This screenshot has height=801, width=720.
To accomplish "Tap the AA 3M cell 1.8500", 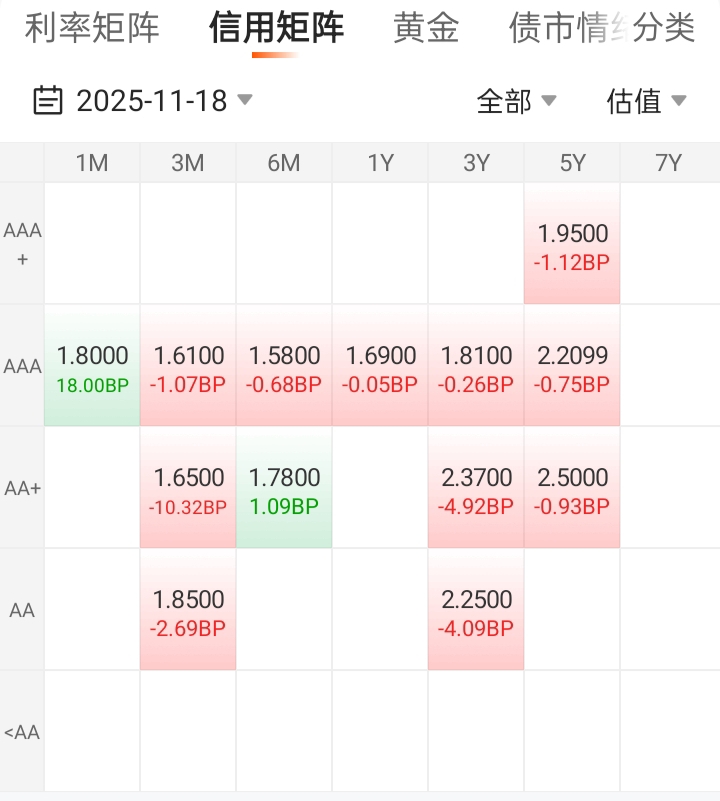I will click(188, 610).
